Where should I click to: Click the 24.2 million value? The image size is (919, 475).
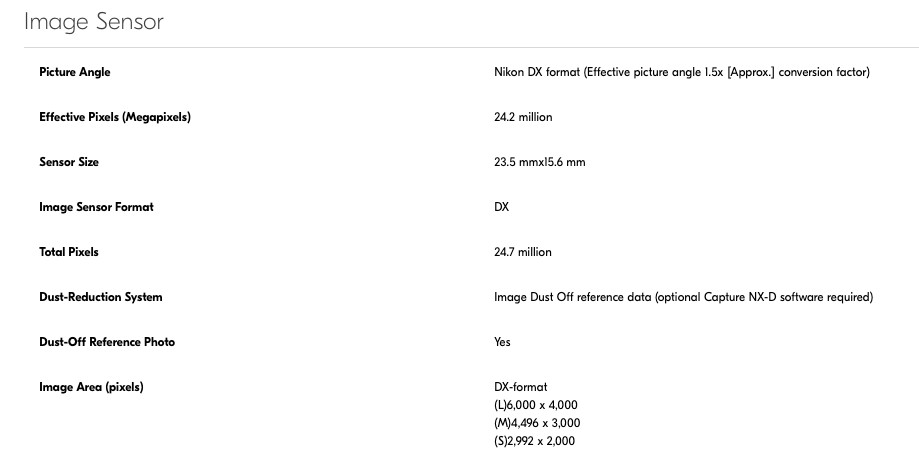point(523,117)
